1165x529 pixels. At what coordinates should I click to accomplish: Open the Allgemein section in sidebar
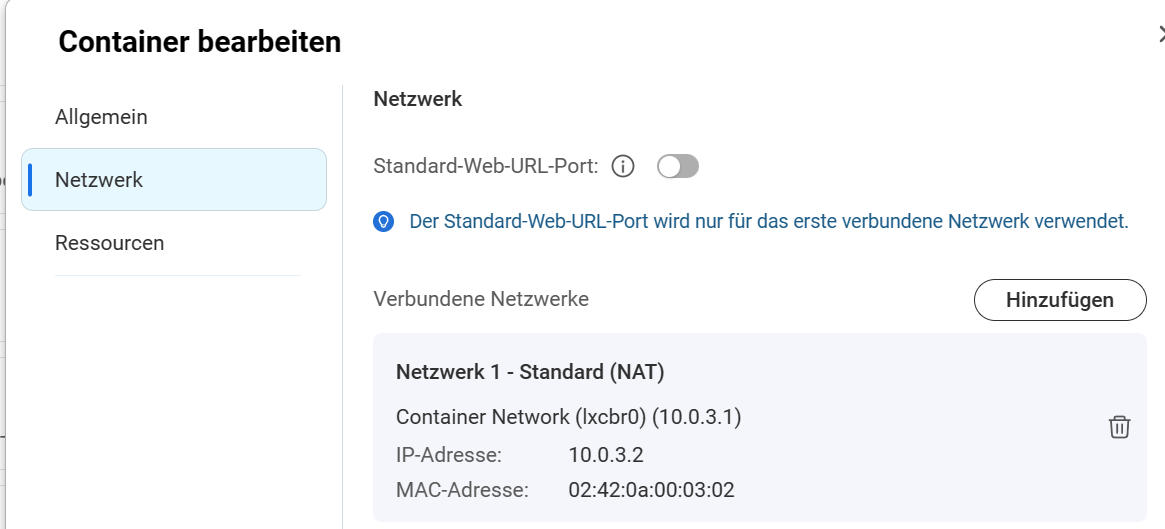(101, 117)
